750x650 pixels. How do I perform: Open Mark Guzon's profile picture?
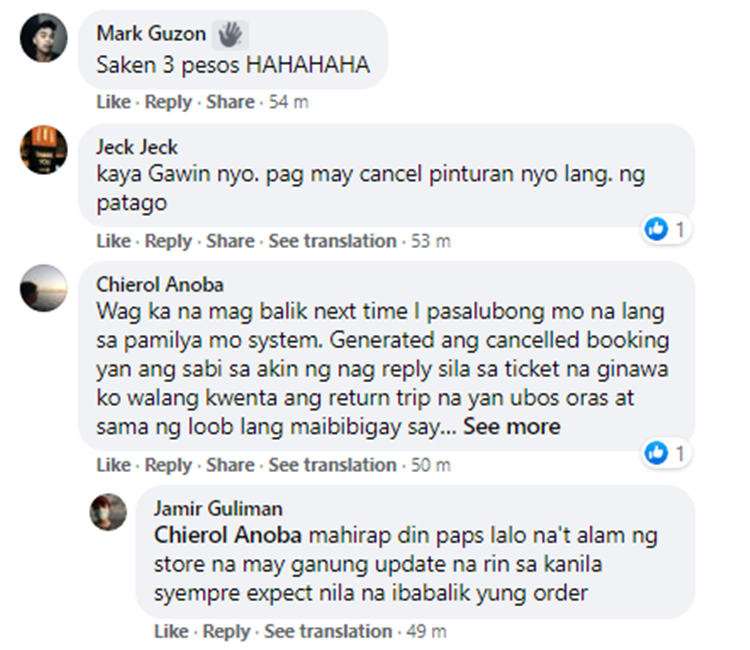[x=44, y=38]
